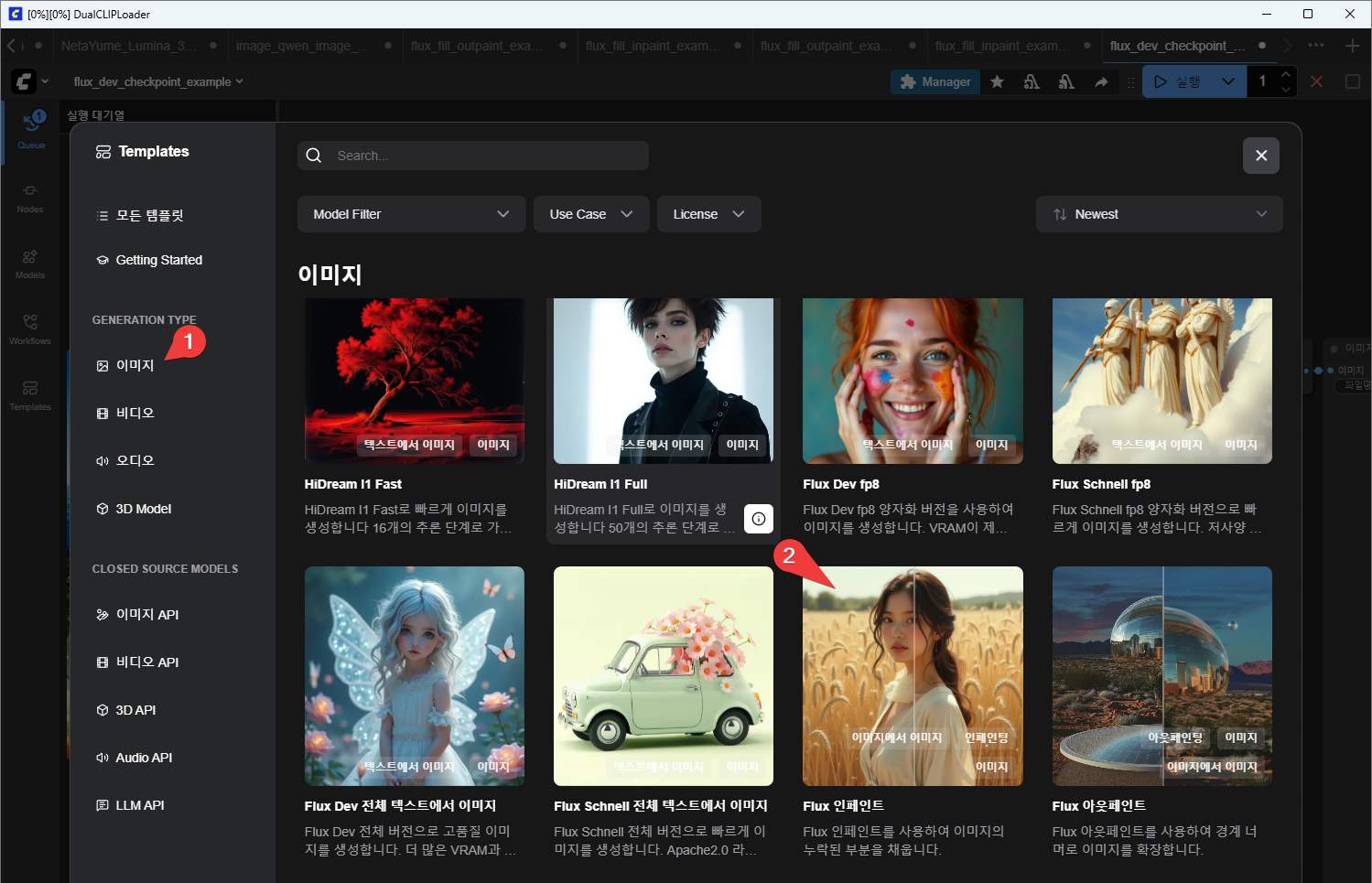
Task: Click the info icon on HiDream I1 Full card
Action: (x=758, y=519)
